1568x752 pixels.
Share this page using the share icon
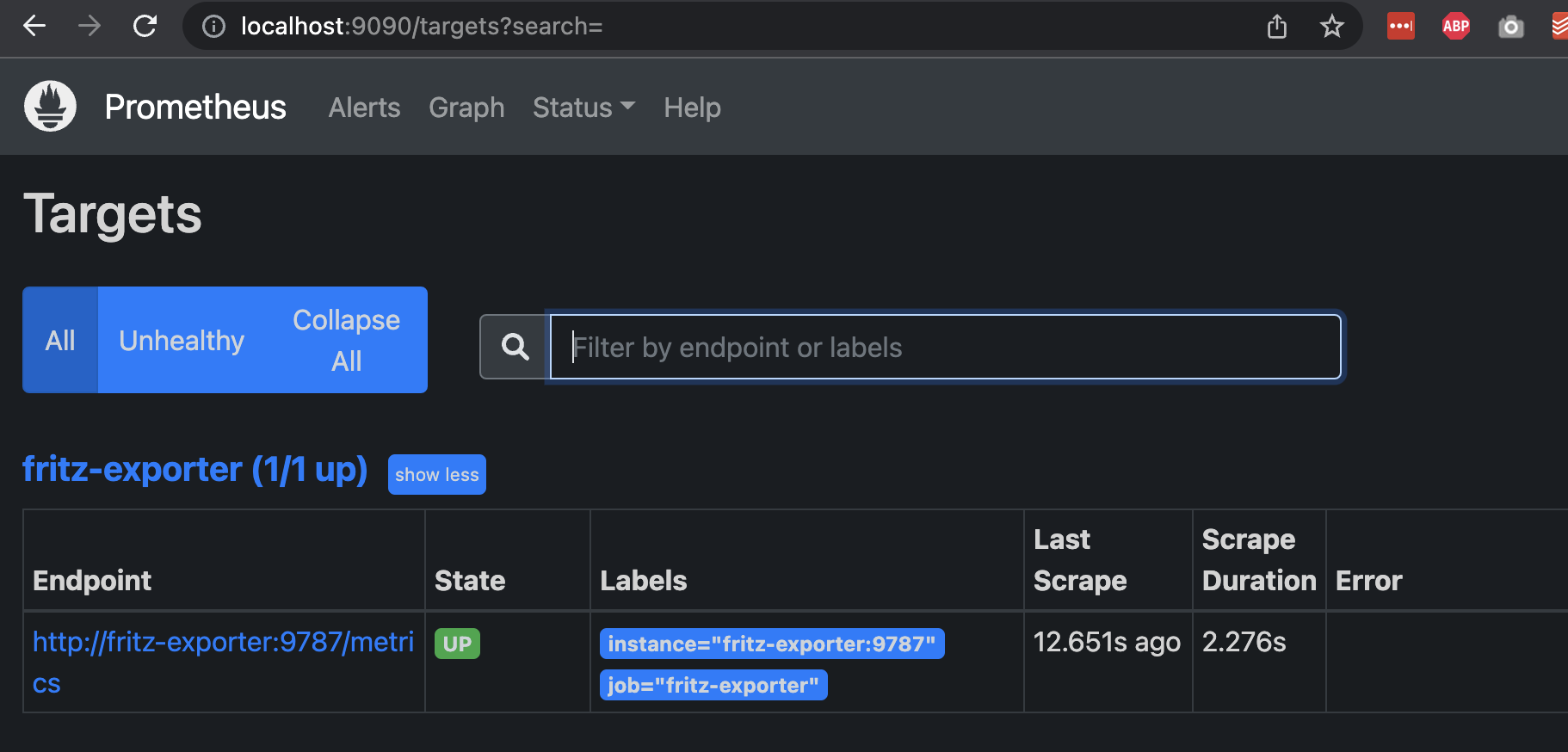[x=1277, y=27]
